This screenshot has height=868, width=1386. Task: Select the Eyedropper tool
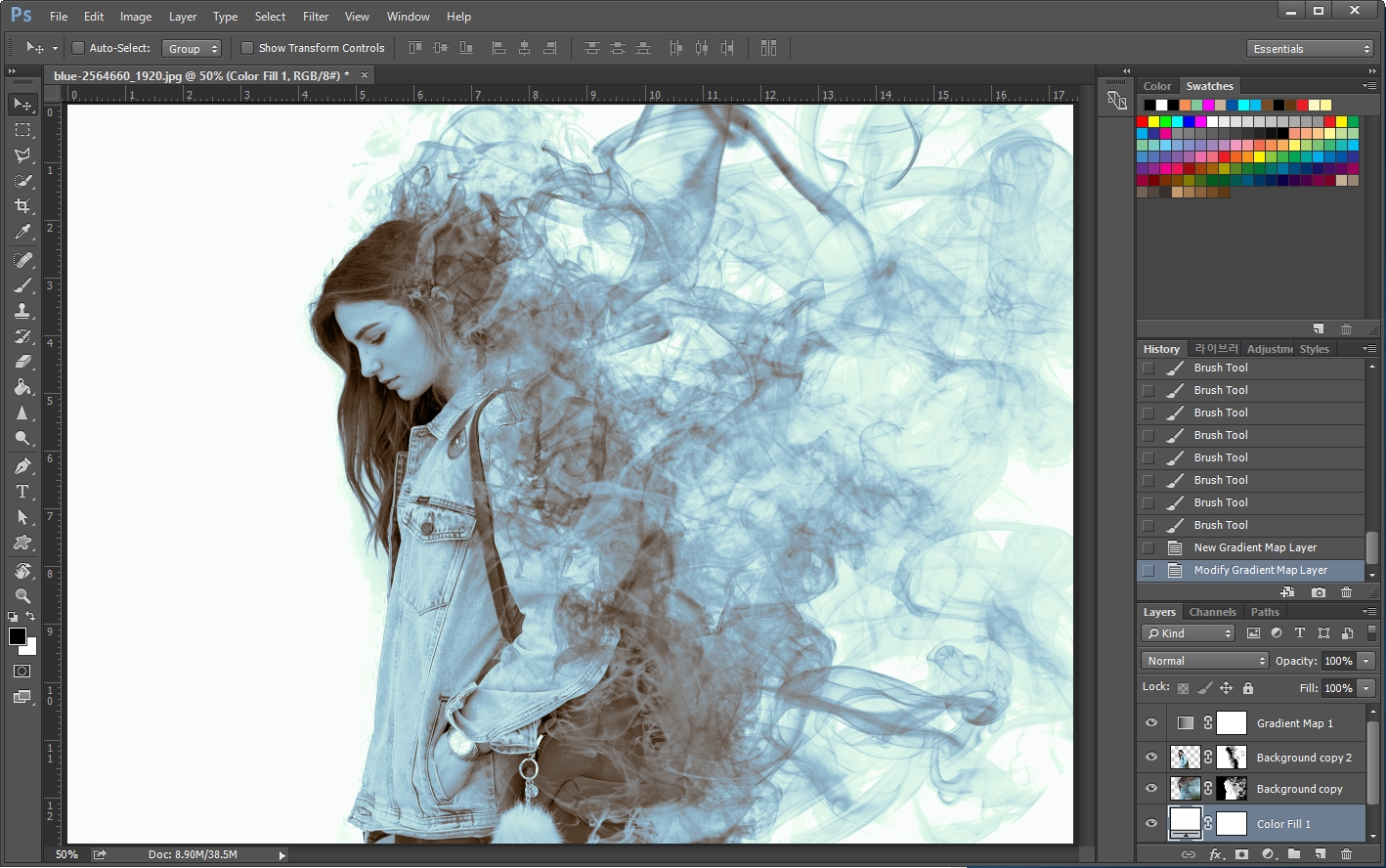point(22,232)
